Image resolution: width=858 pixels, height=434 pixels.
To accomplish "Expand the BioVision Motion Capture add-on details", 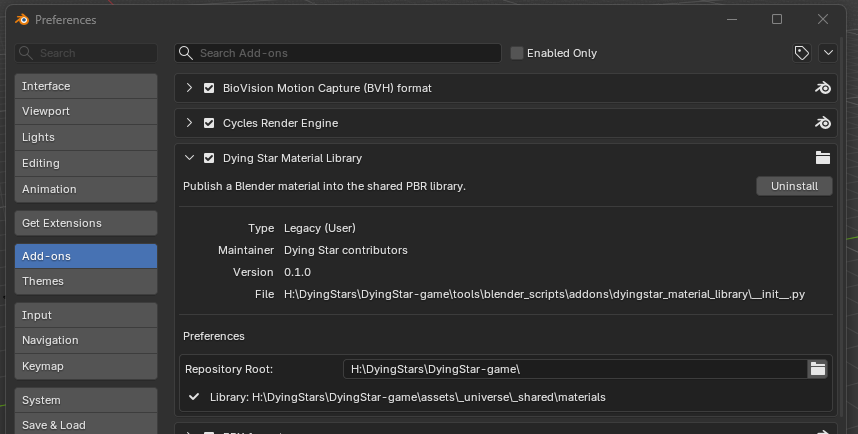I will pos(189,88).
